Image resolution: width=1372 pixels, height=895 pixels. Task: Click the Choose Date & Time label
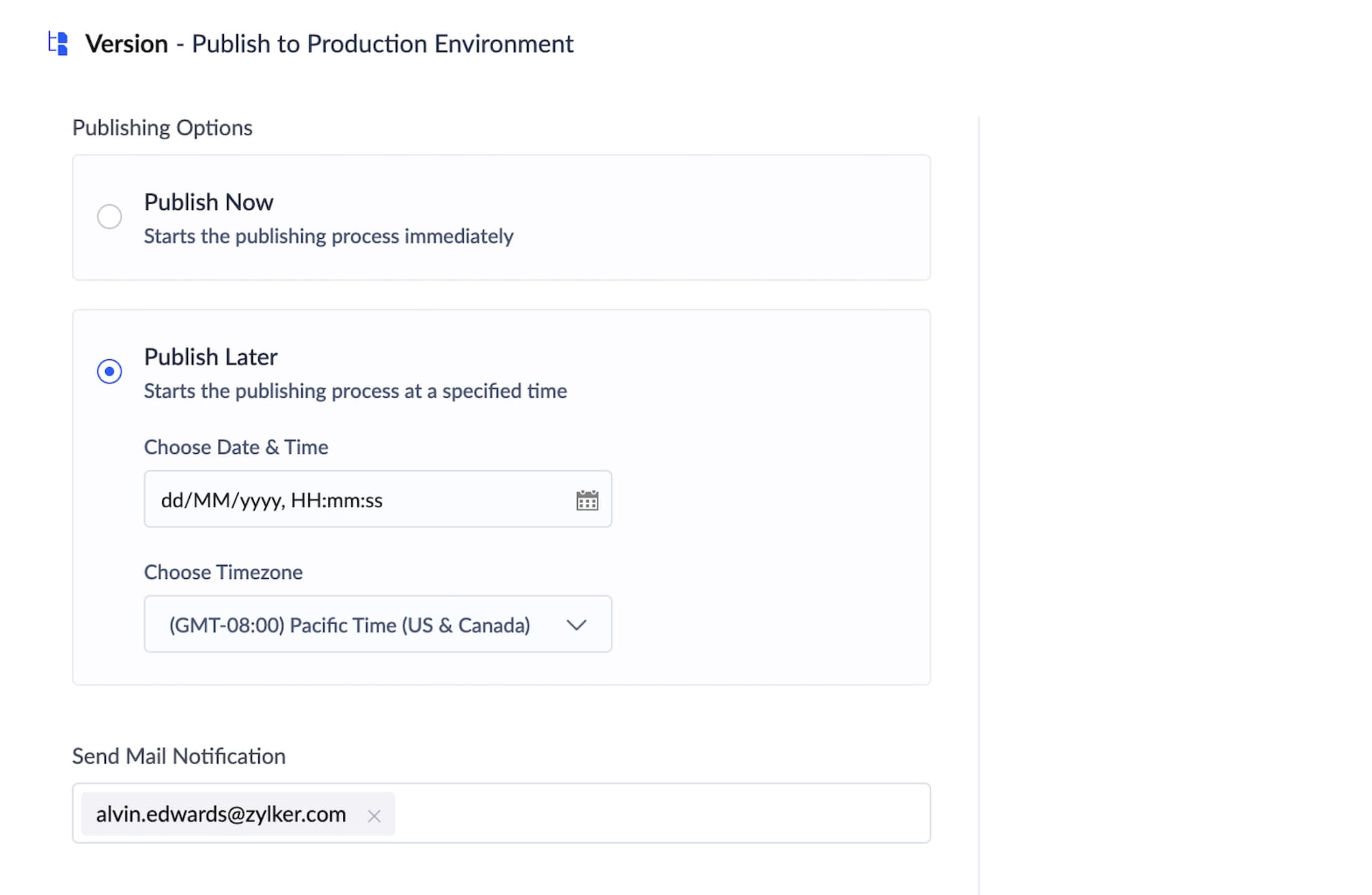tap(236, 447)
